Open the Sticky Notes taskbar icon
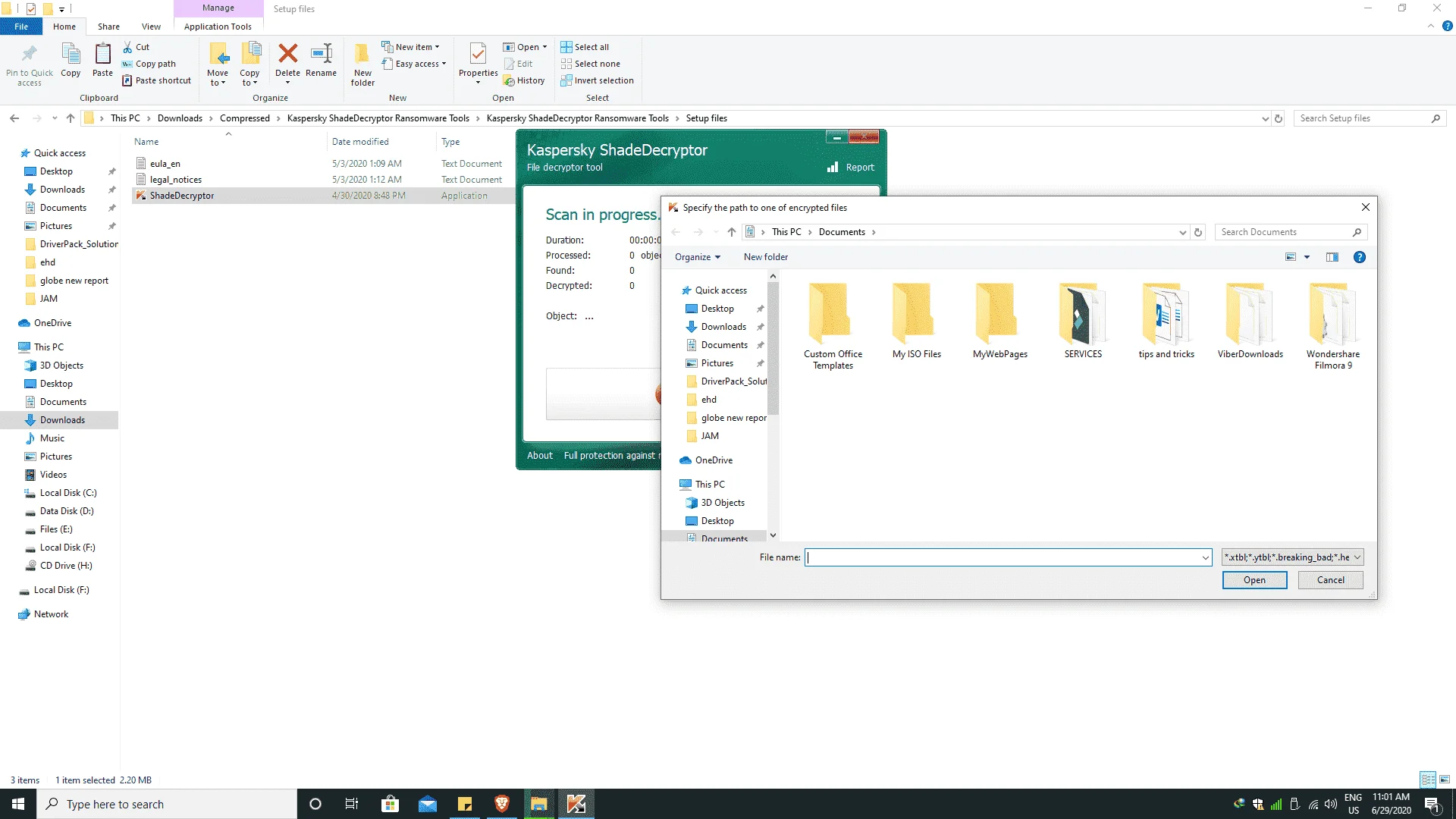This screenshot has width=1456, height=819. click(x=465, y=804)
